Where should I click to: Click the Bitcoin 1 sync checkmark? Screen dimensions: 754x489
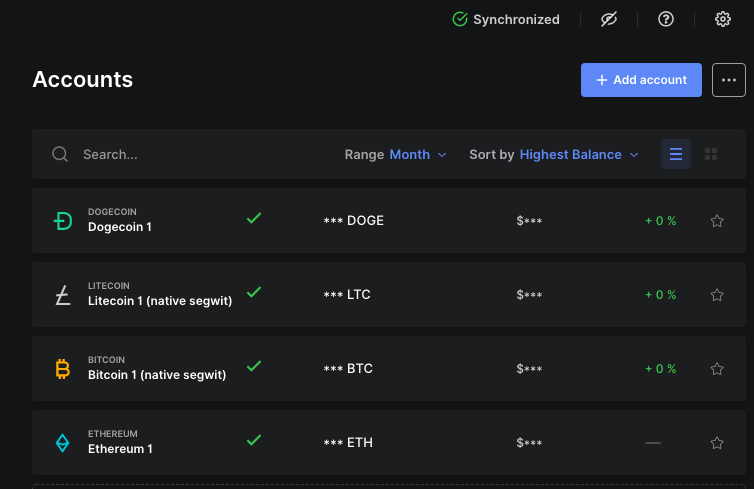[x=254, y=366]
